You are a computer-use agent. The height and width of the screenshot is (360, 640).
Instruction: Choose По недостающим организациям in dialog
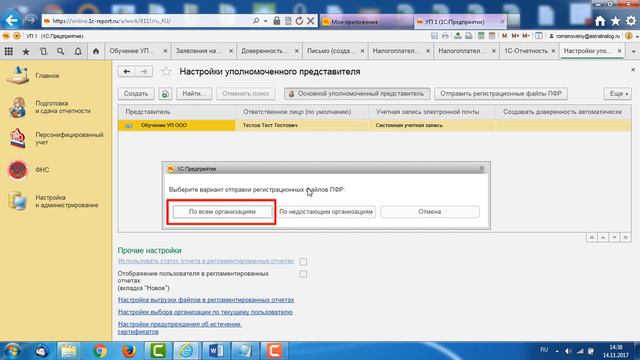click(x=326, y=212)
